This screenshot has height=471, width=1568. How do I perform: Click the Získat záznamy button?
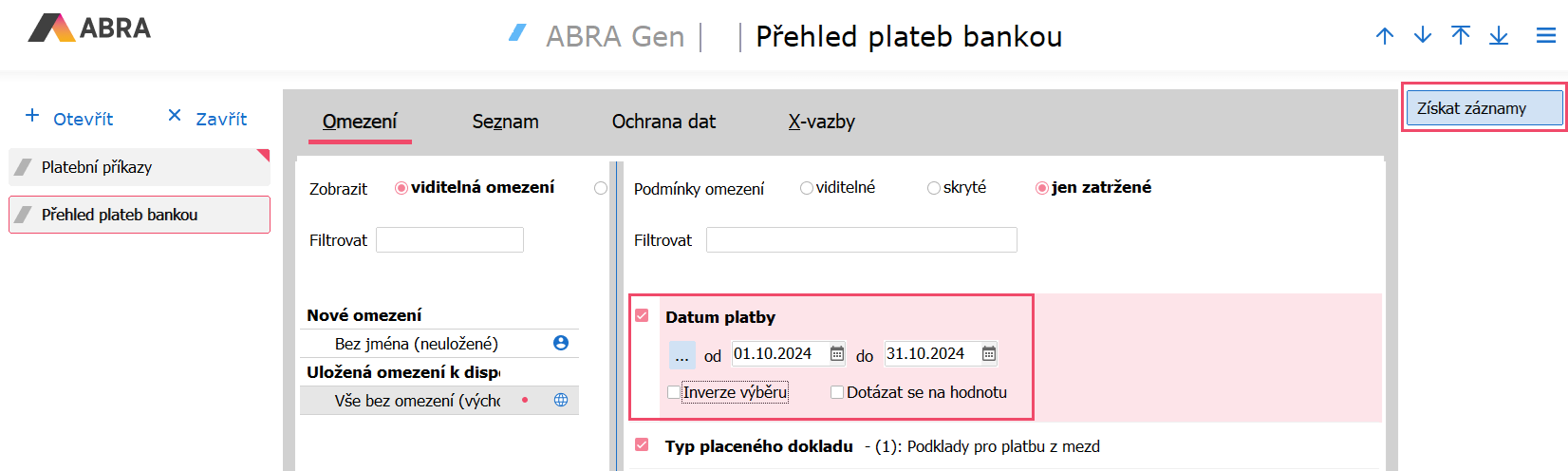pyautogui.click(x=1484, y=108)
